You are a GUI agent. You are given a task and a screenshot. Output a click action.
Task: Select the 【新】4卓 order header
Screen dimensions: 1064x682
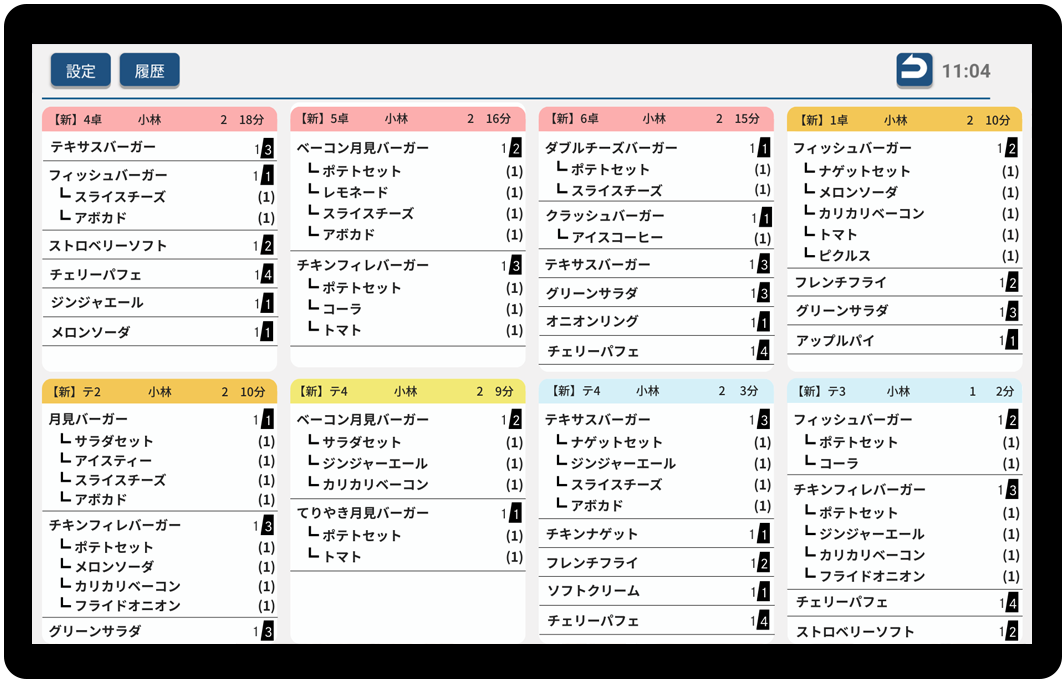coord(159,119)
